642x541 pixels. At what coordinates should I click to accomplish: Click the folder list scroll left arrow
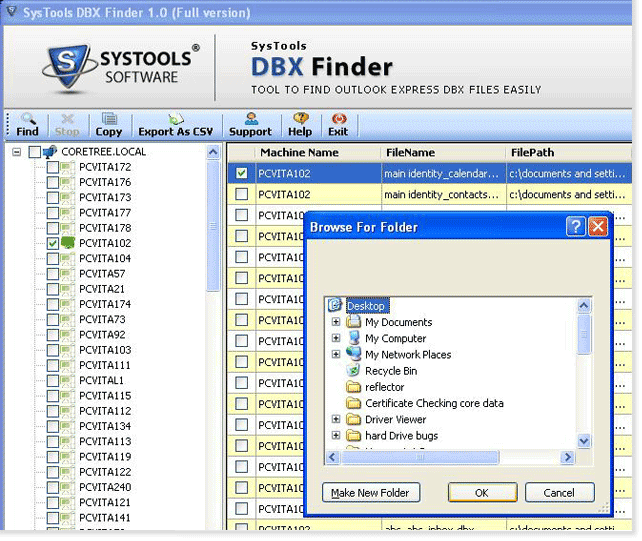[x=332, y=457]
